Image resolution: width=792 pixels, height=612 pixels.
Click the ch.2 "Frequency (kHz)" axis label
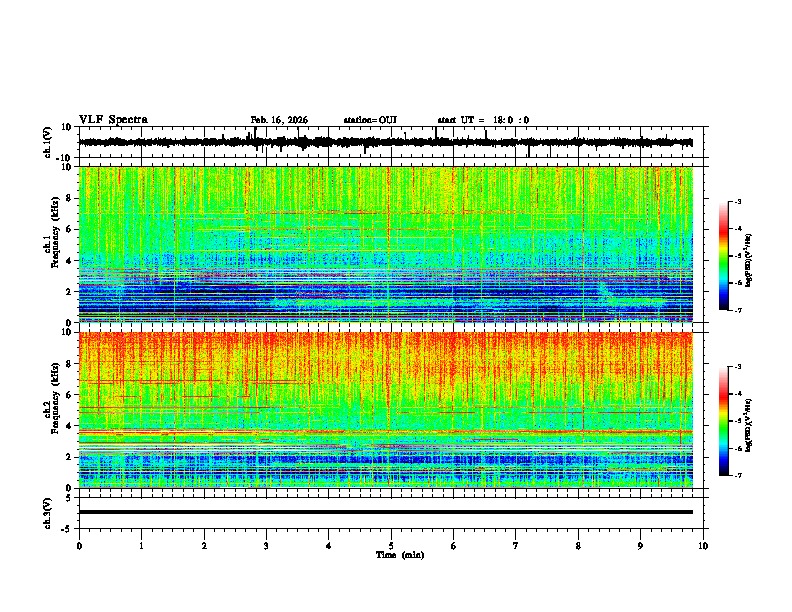coord(55,398)
